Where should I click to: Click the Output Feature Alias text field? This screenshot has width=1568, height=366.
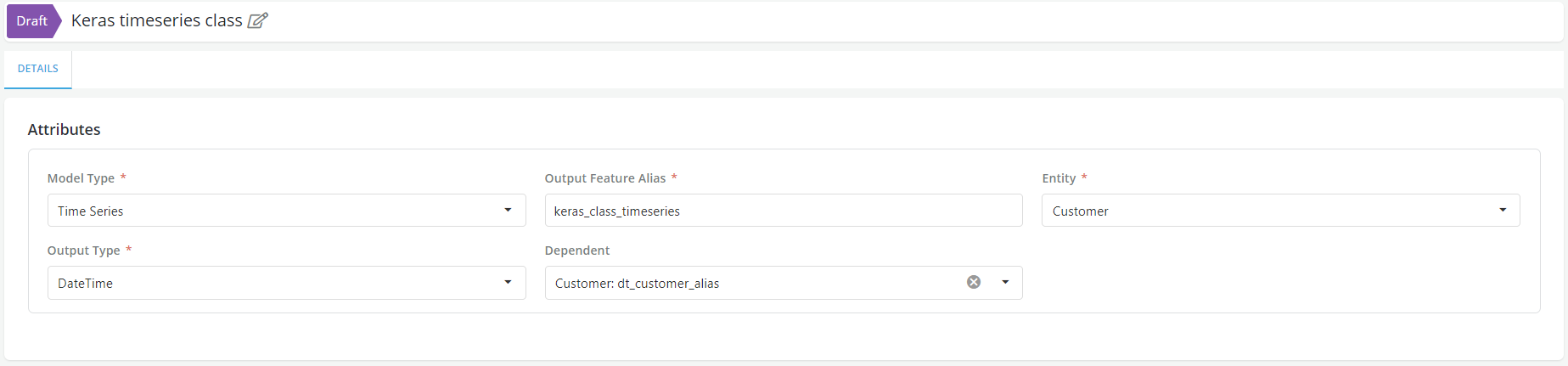[783, 211]
